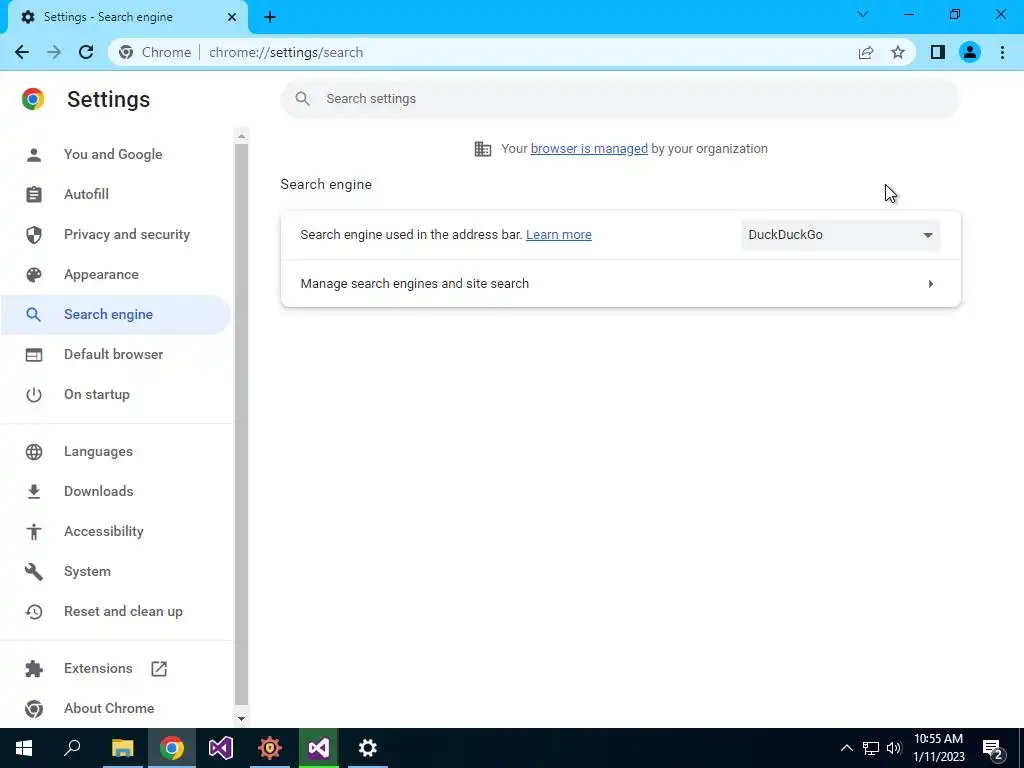Click the Accessibility person icon

point(33,532)
